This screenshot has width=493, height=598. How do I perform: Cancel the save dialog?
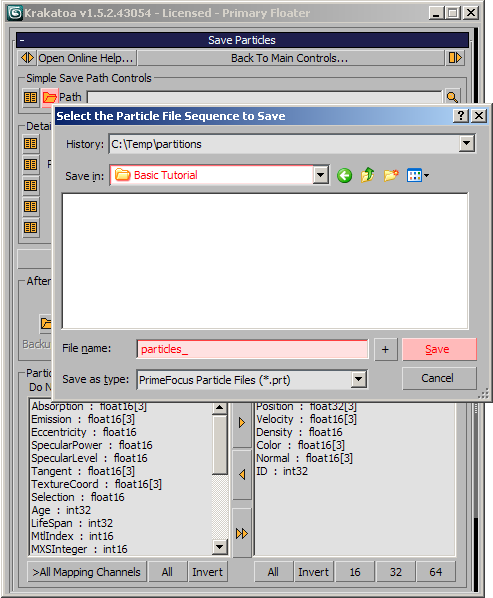click(439, 378)
